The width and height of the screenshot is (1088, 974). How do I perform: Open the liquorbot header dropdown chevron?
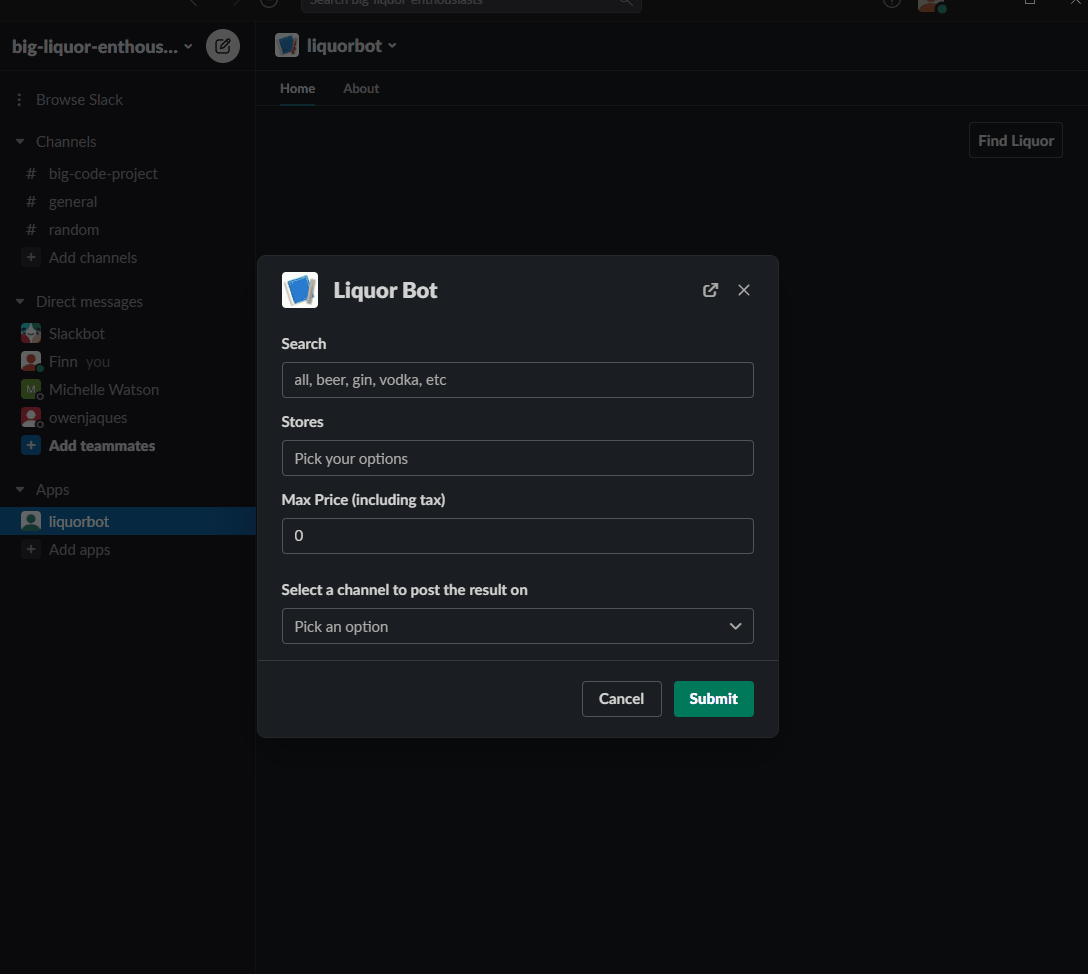tap(392, 46)
